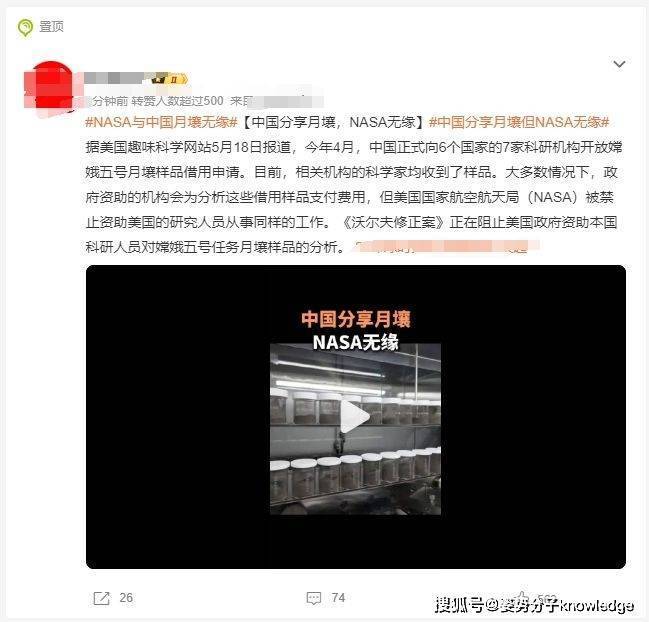
Task: Click the comment bubble icon
Action: (314, 598)
